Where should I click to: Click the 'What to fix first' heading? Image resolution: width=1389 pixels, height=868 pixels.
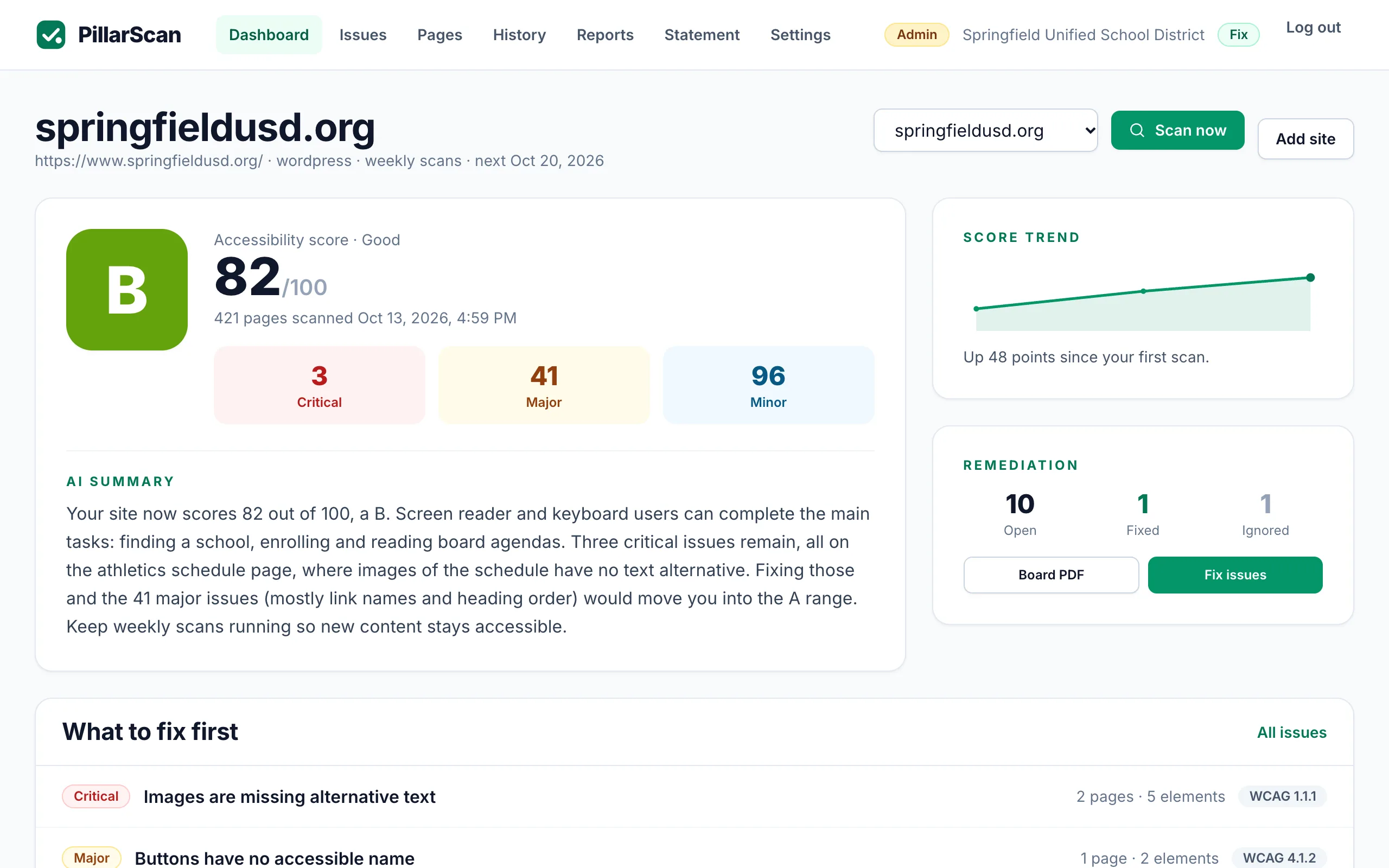point(150,732)
